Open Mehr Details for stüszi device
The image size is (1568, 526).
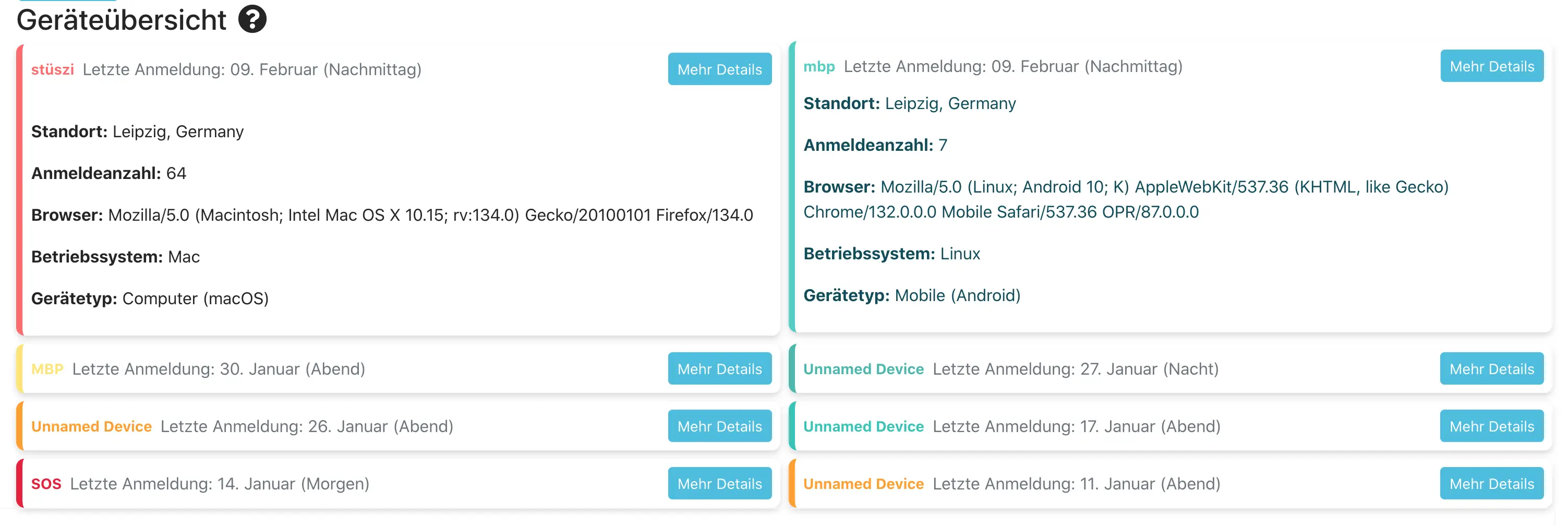click(719, 69)
